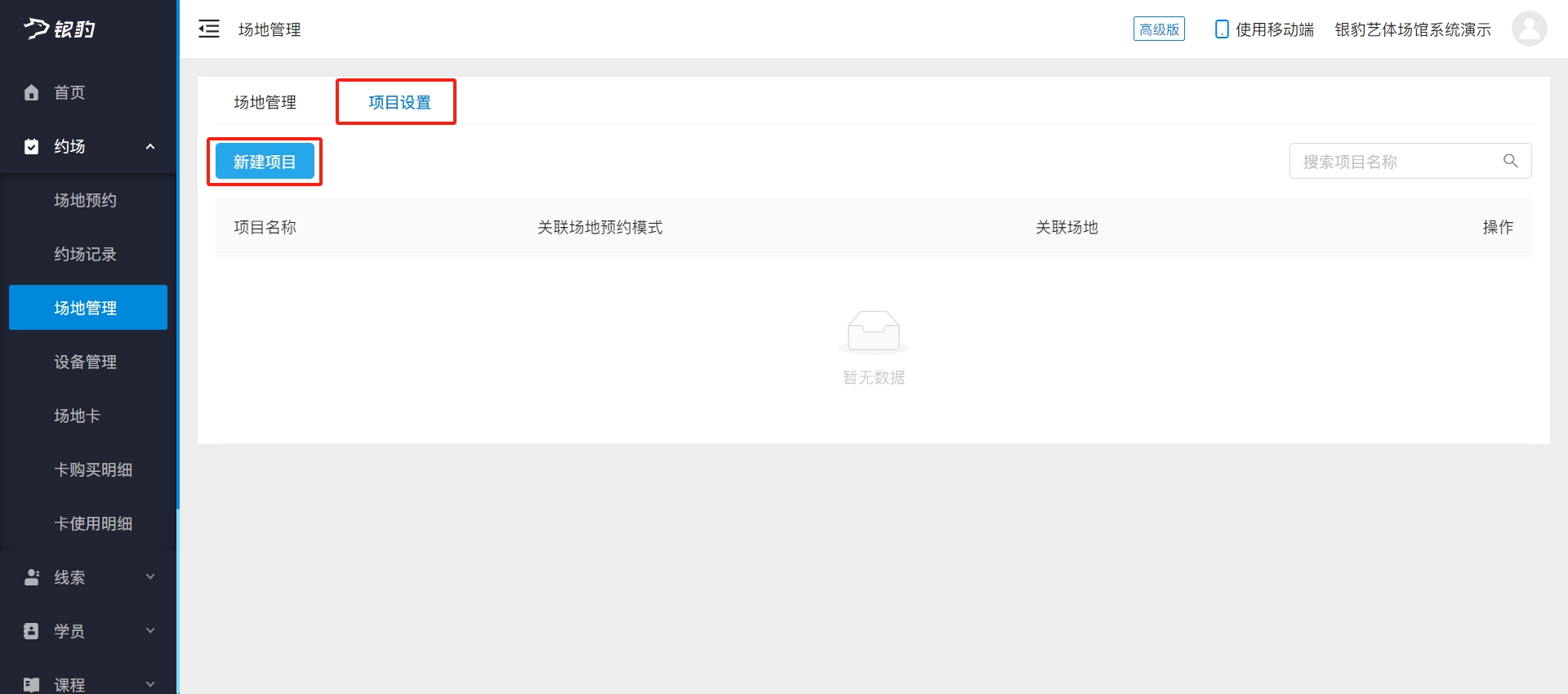Click the search magnifier icon
Screen dimensions: 1568x694
1511,161
